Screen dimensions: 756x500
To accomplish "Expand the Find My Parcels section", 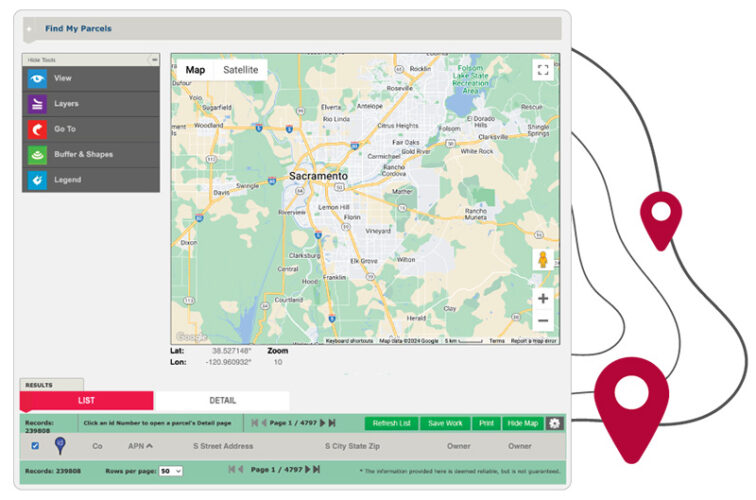I will click(30, 29).
